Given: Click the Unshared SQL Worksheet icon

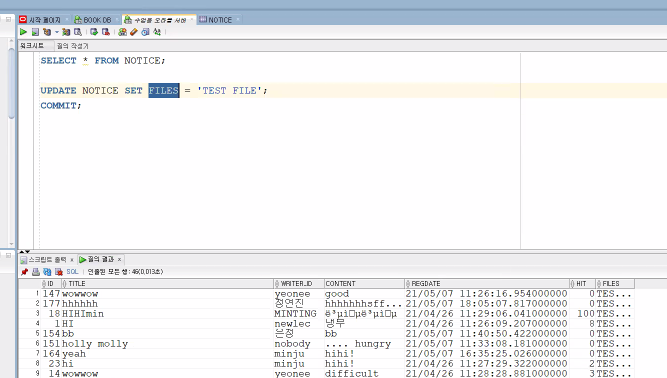Looking at the screenshot, I should coord(123,32).
